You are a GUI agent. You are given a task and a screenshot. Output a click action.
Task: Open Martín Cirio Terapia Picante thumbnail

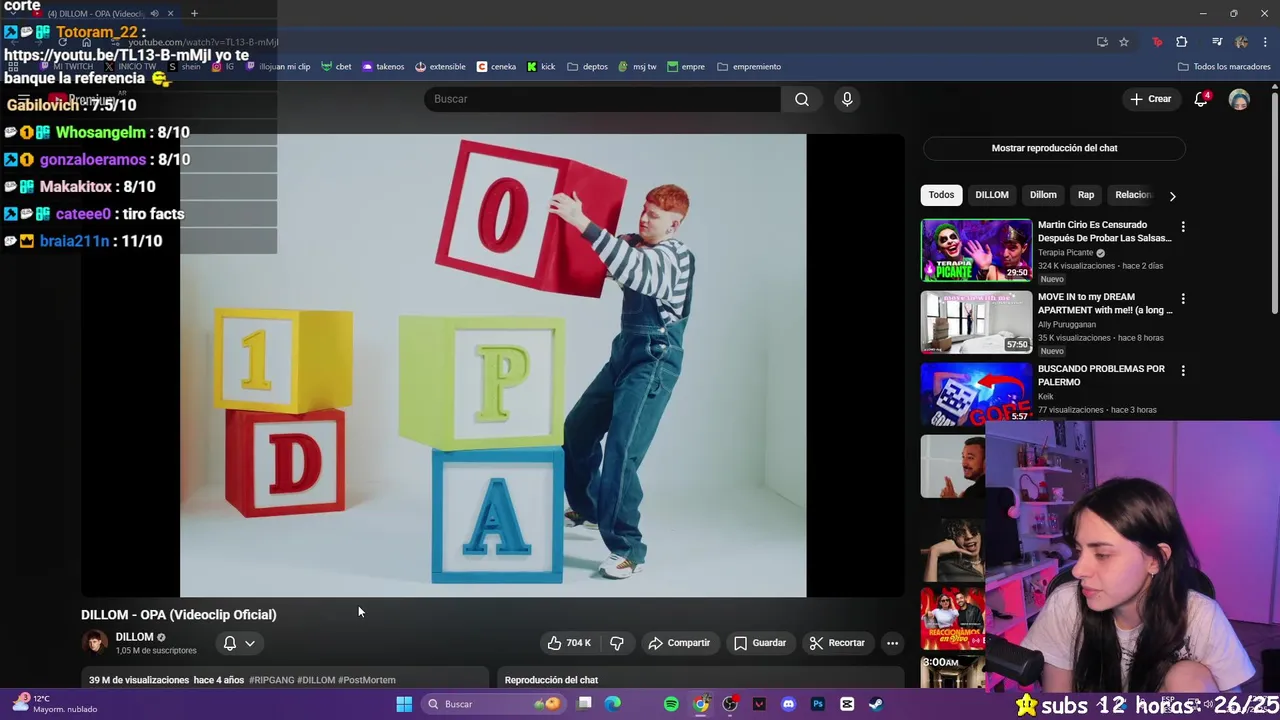(x=976, y=250)
